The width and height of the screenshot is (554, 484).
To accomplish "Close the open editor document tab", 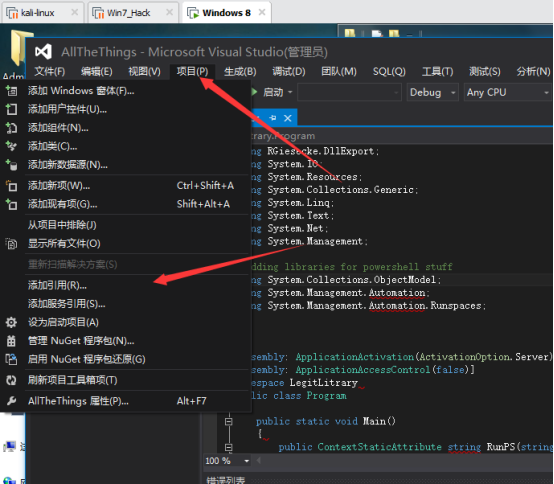I will point(288,118).
